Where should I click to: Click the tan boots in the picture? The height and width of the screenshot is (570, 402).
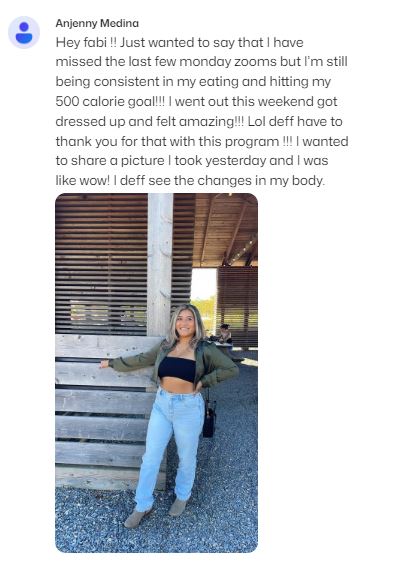156,513
